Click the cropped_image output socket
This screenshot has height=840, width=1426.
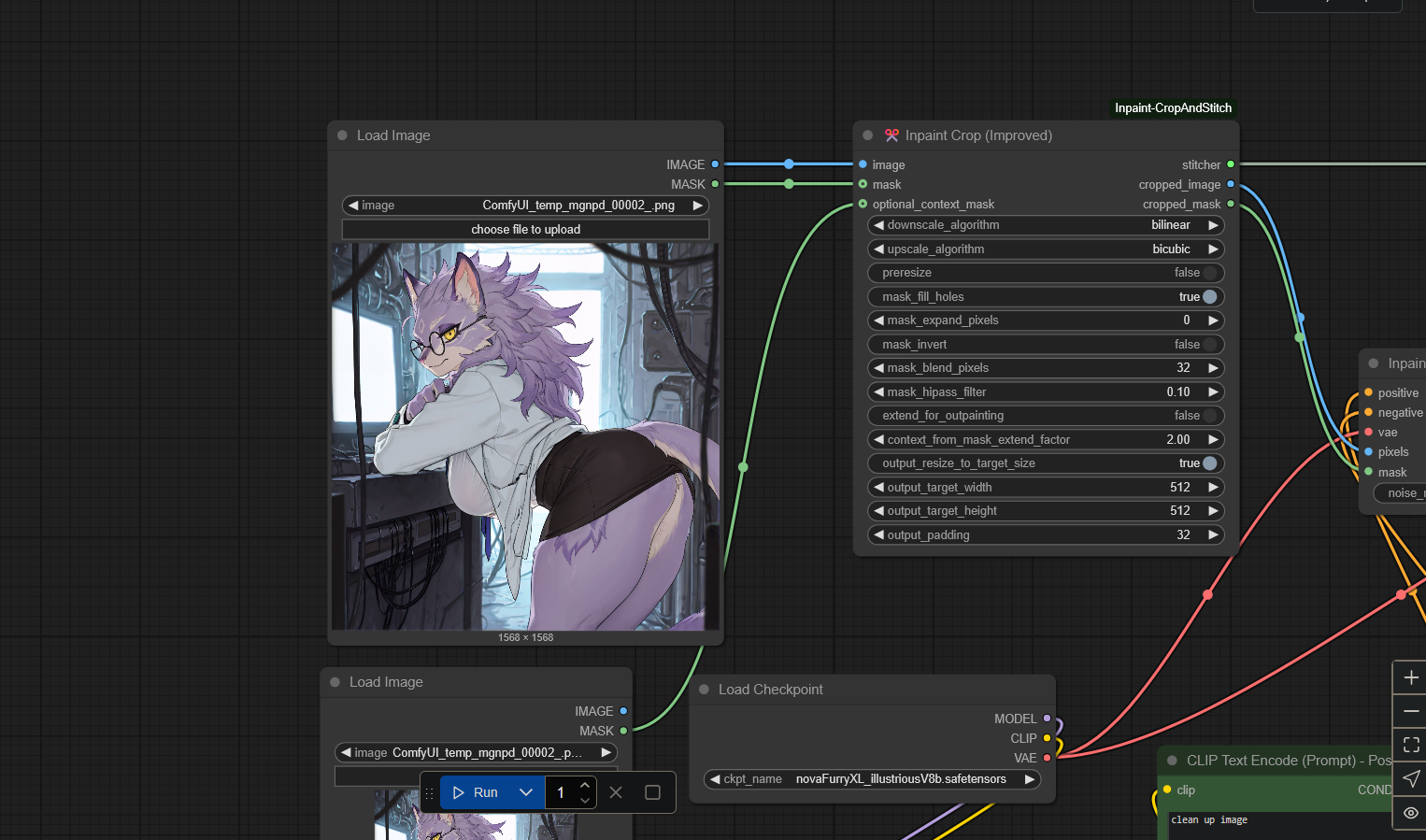[1231, 184]
